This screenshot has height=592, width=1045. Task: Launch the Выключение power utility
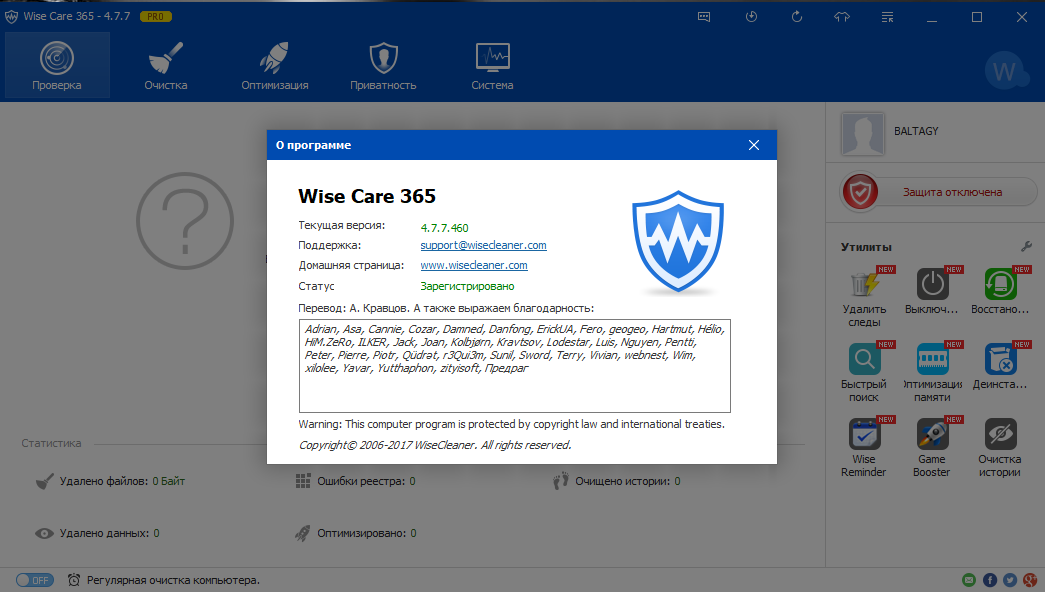(x=932, y=291)
